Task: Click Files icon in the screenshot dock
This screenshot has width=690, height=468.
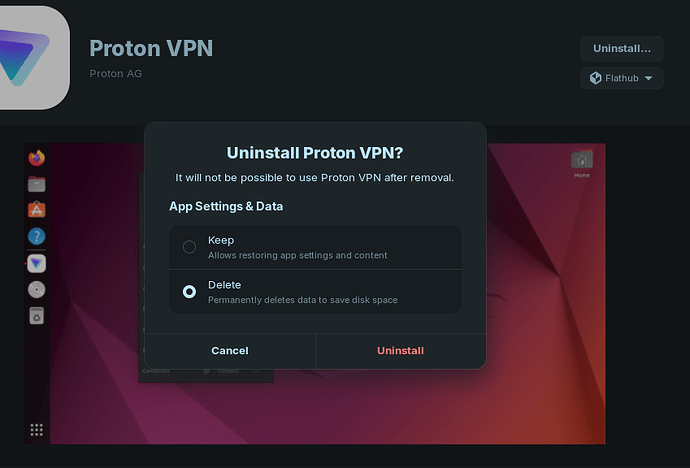Action: 37,184
